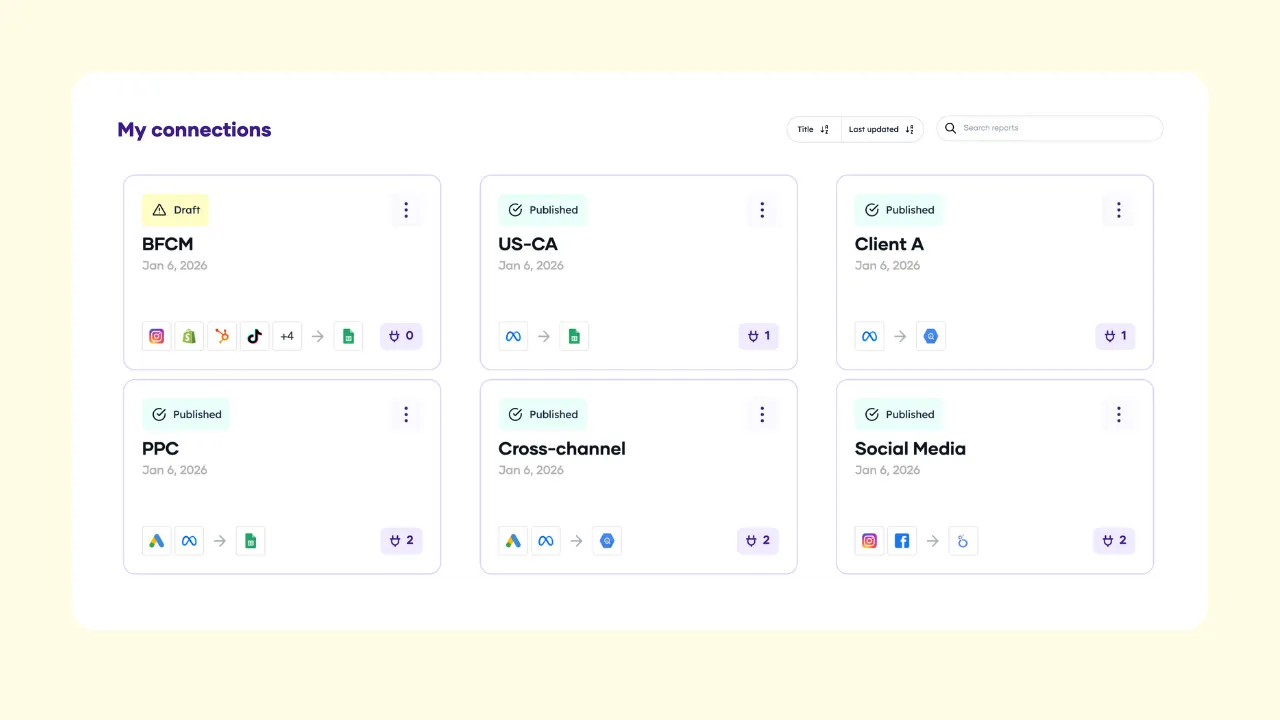Image resolution: width=1280 pixels, height=720 pixels.
Task: Open the Social Media card options menu
Action: click(1118, 414)
